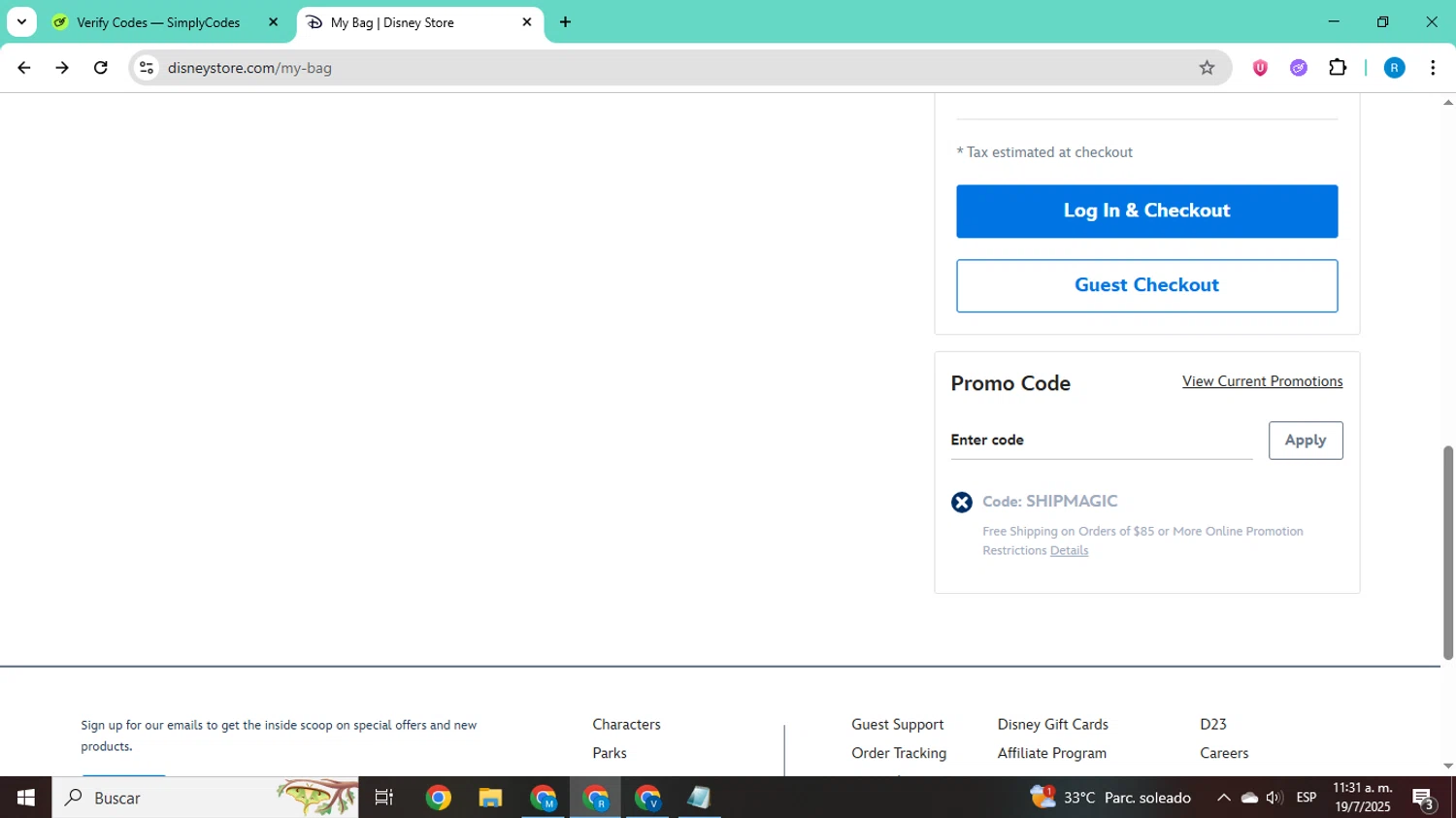Open Affiliate Program footer link
Screen dimensions: 1456x818
coord(1051,753)
